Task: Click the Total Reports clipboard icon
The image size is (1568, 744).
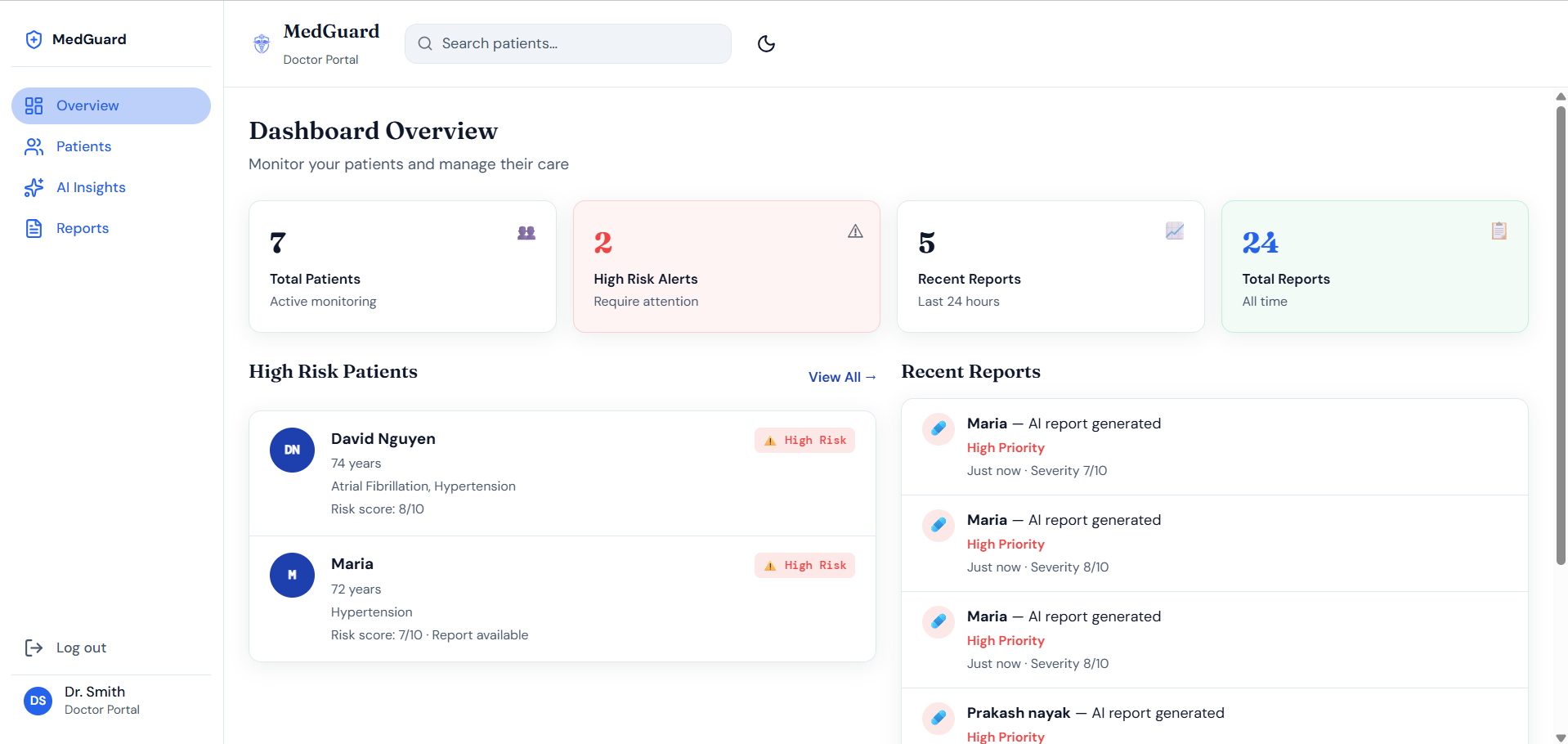Action: [1499, 231]
